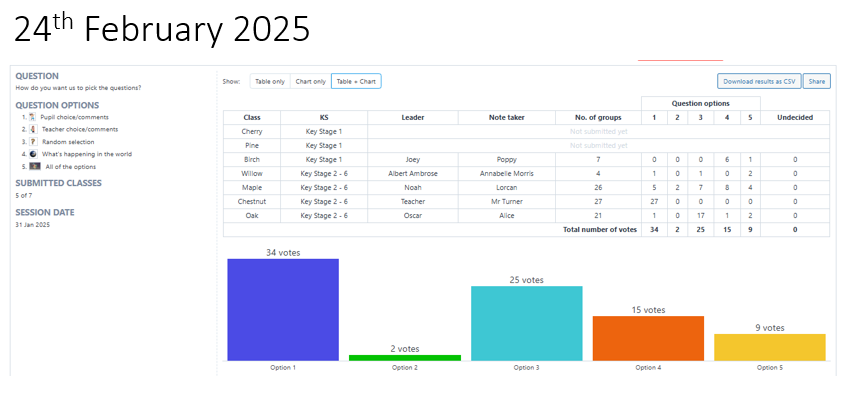Click the Undecided column header
Screen dimensions: 843x394
click(x=795, y=117)
